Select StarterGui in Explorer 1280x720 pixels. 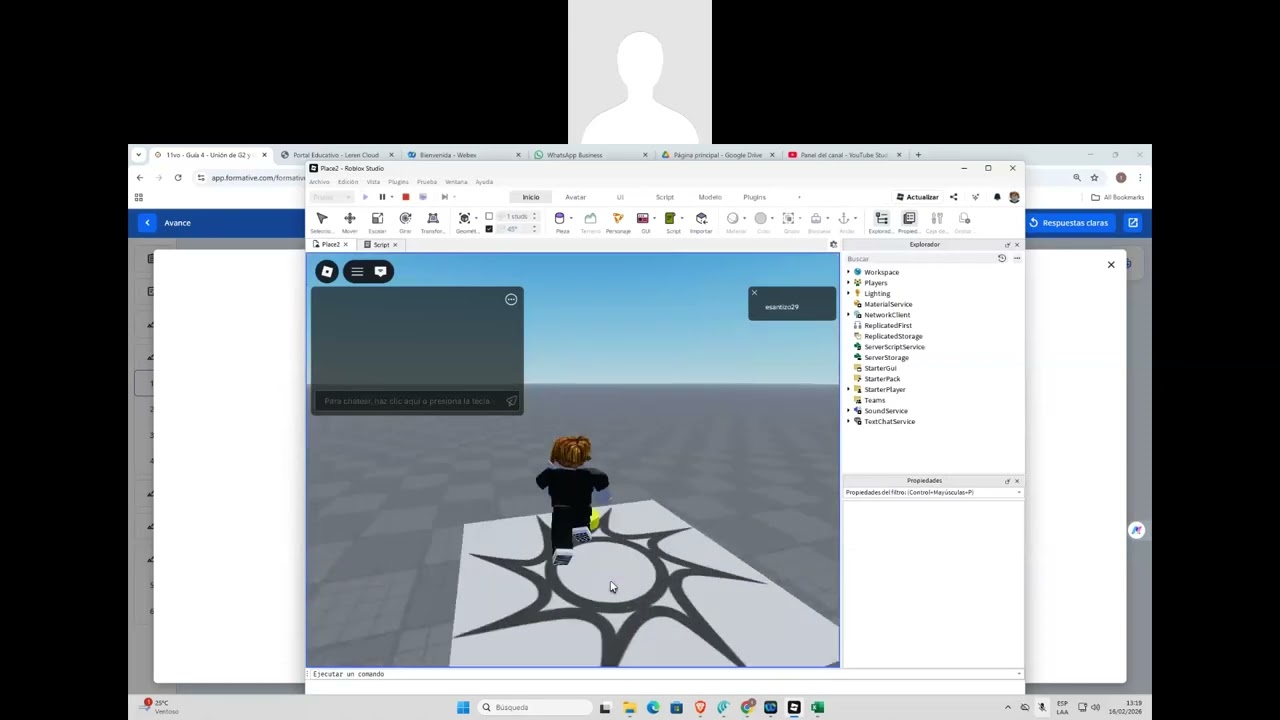880,368
